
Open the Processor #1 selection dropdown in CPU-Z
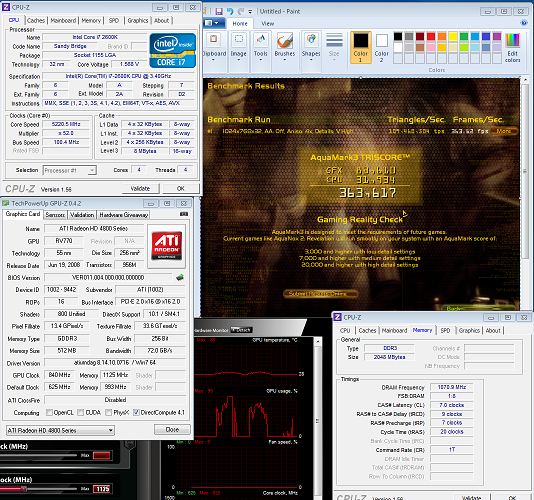[69, 170]
